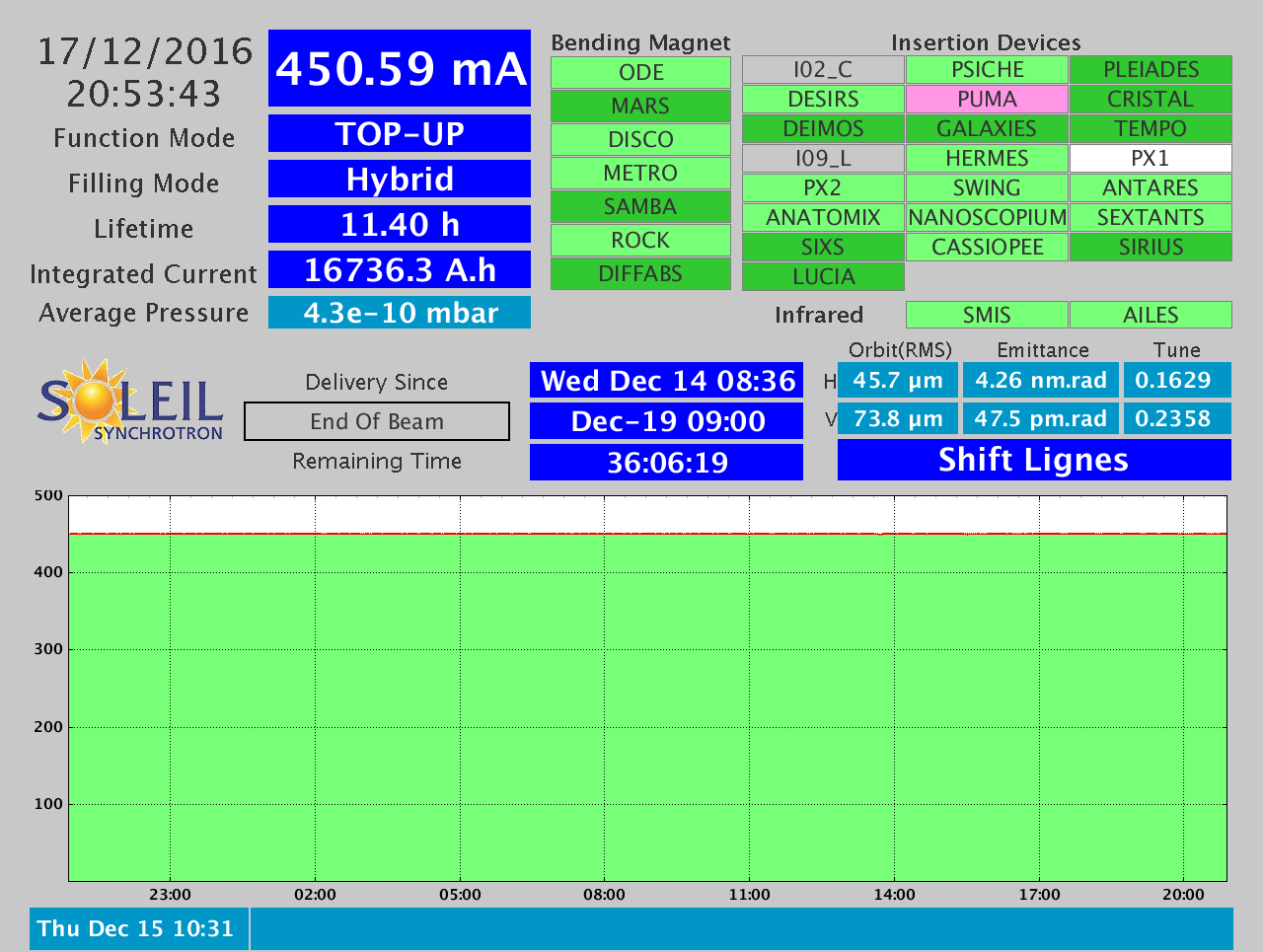Click the ROCK beamline box
This screenshot has height=952, width=1263.
640,241
